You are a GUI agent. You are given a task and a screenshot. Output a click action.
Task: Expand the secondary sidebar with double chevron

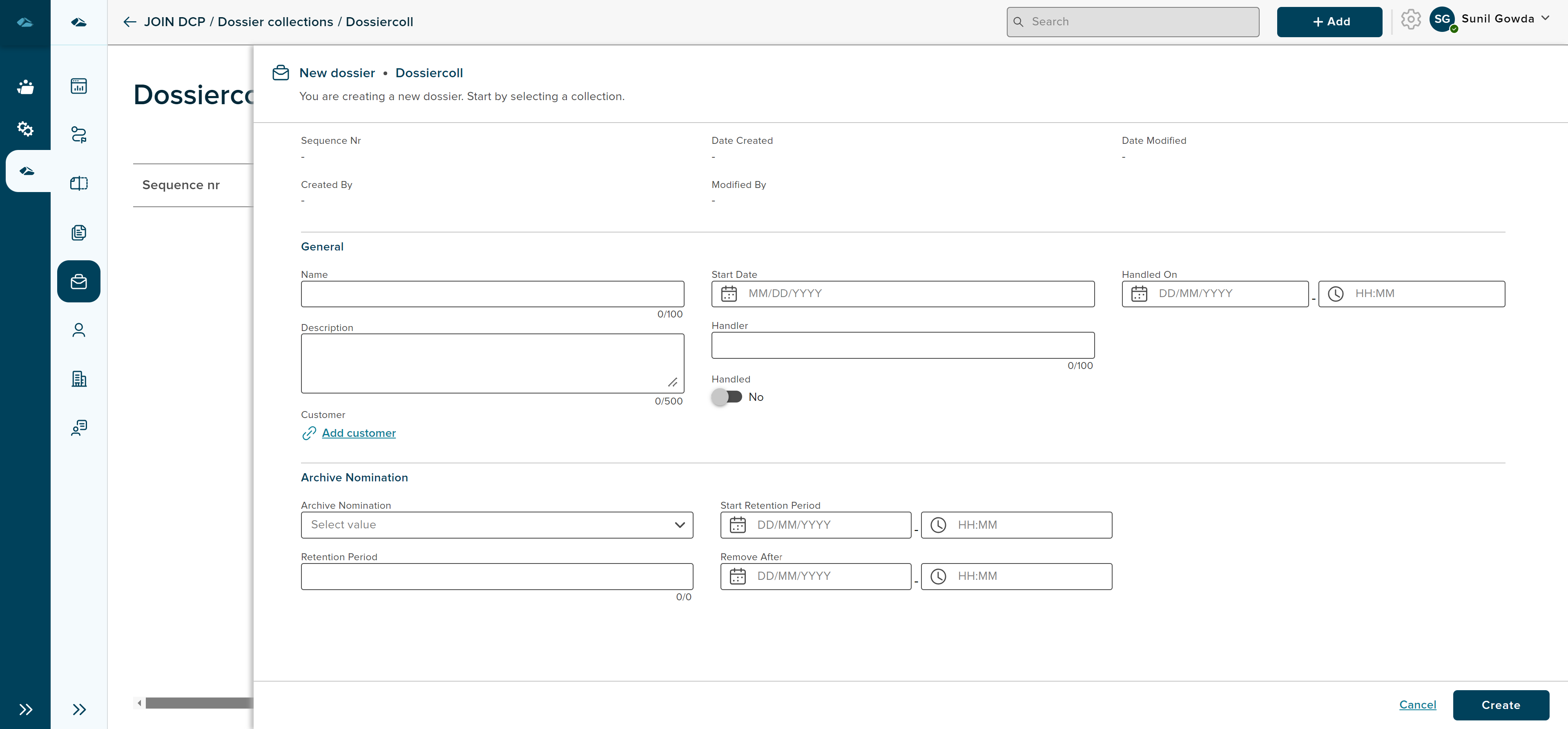(78, 709)
